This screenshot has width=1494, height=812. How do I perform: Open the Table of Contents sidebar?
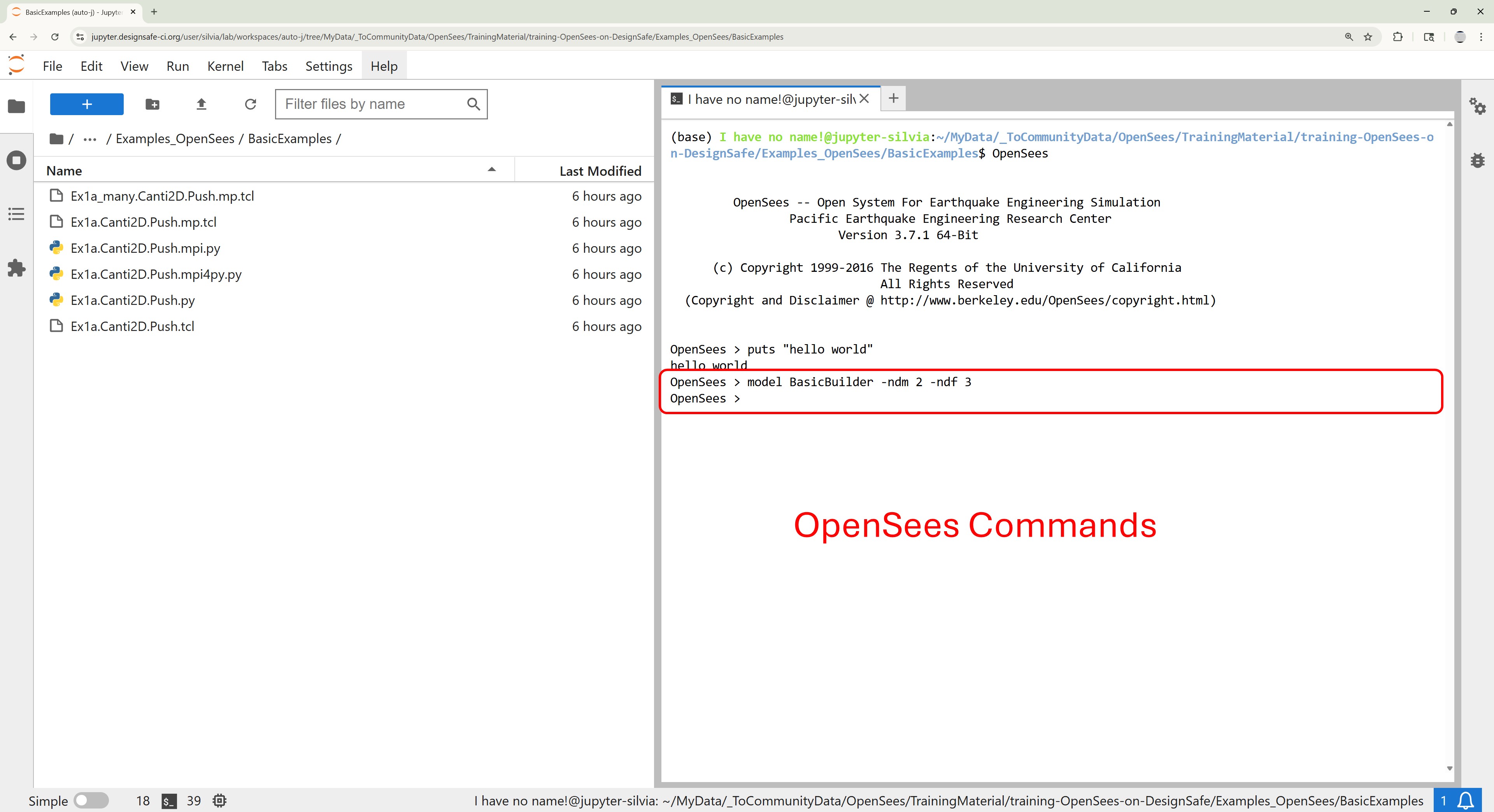[16, 214]
